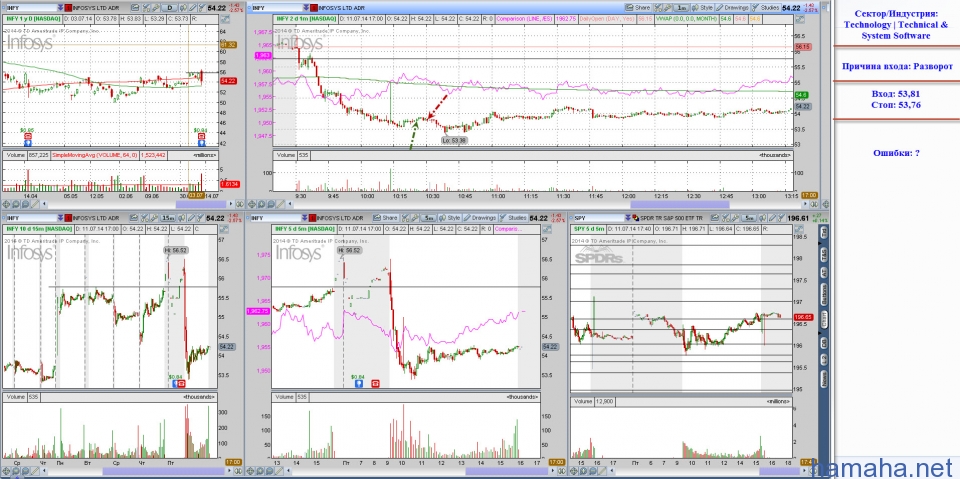Screen dimensions: 960x479
Task: Click the Share button in the 5m INFY chart
Action: pos(386,217)
